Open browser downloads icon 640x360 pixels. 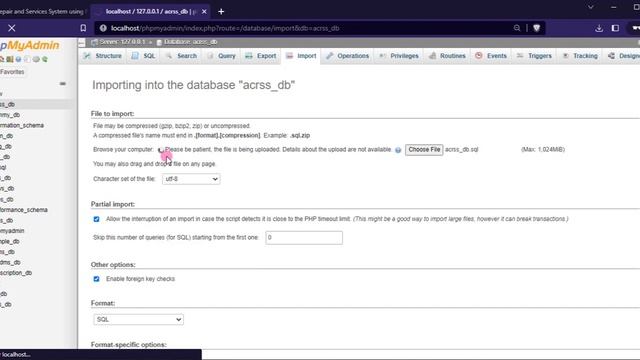coord(599,28)
